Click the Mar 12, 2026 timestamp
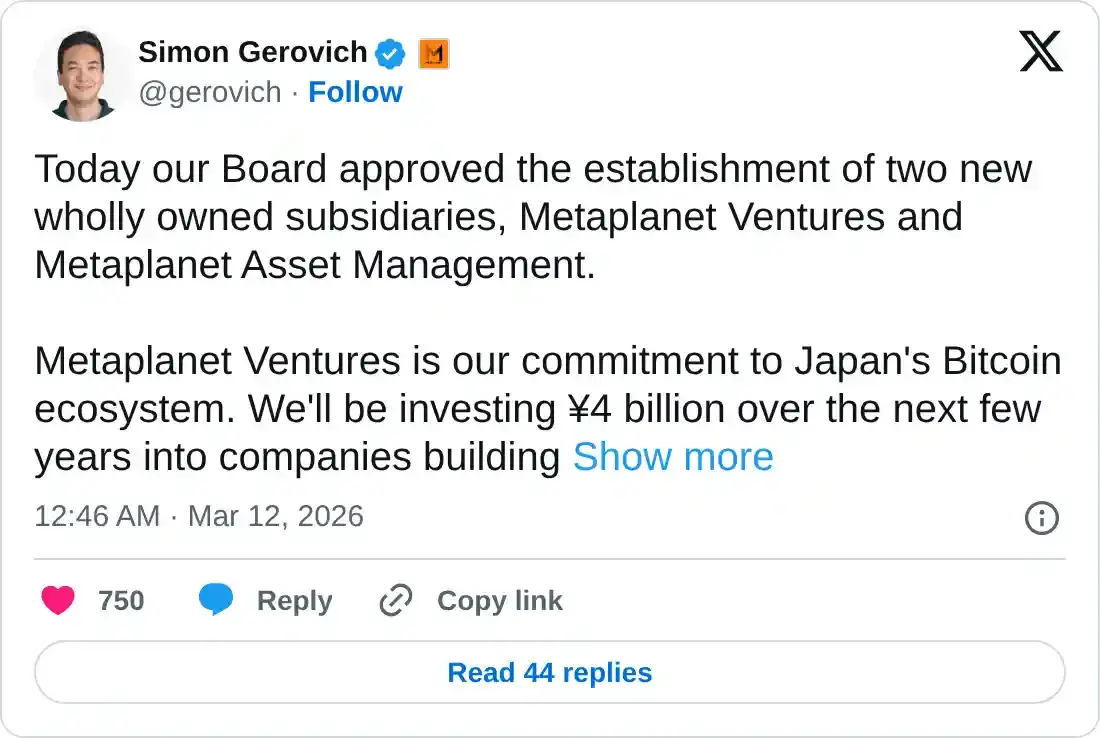Screen dimensions: 1100x738 [x=275, y=517]
